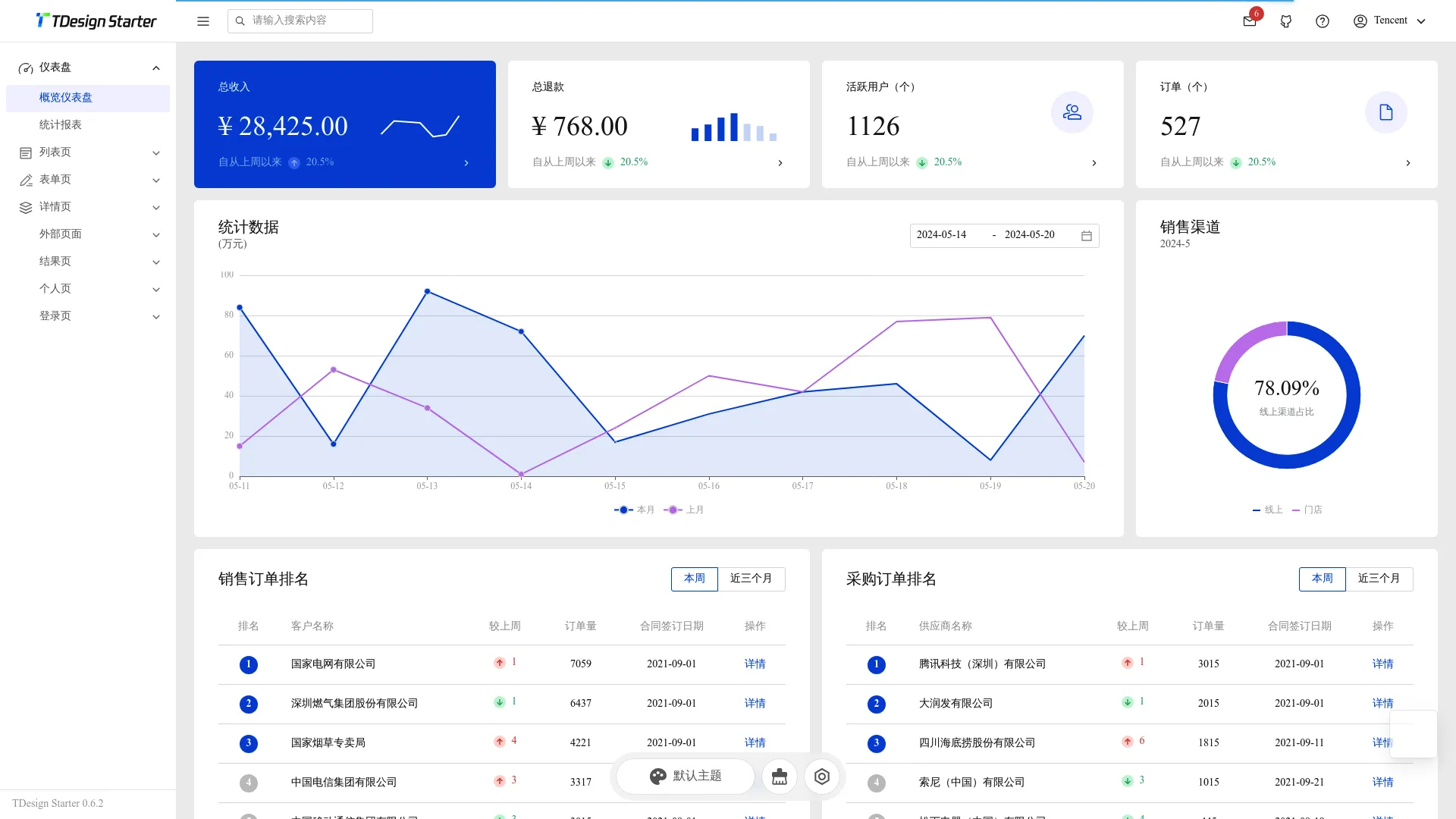The height and width of the screenshot is (819, 1456).
Task: Open 概览仪表盘 menu item
Action: tap(88, 99)
